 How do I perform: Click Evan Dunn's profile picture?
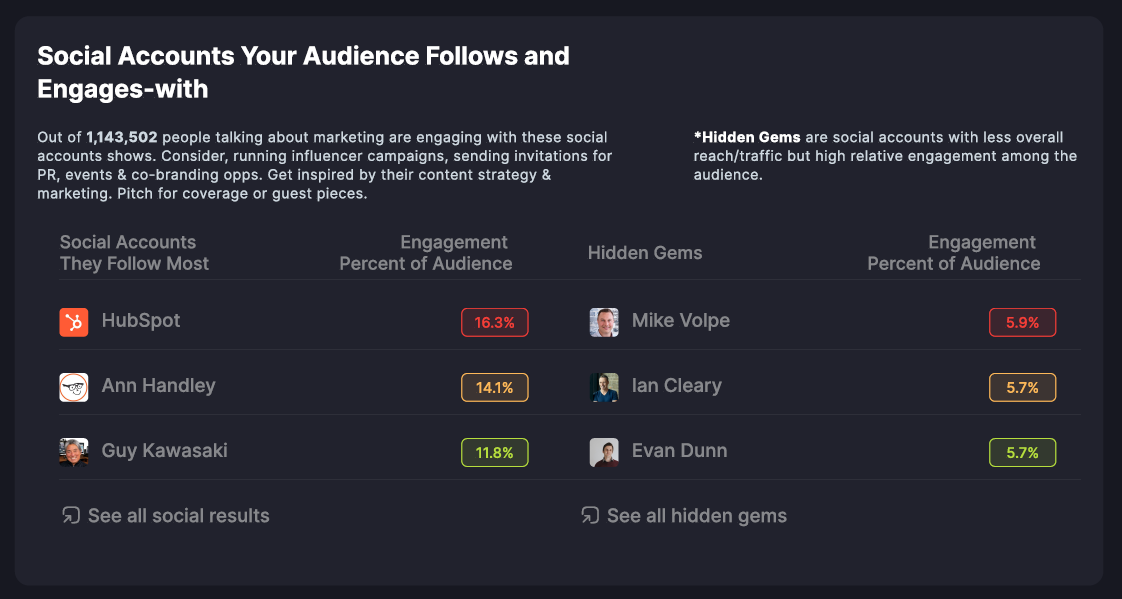click(x=604, y=452)
